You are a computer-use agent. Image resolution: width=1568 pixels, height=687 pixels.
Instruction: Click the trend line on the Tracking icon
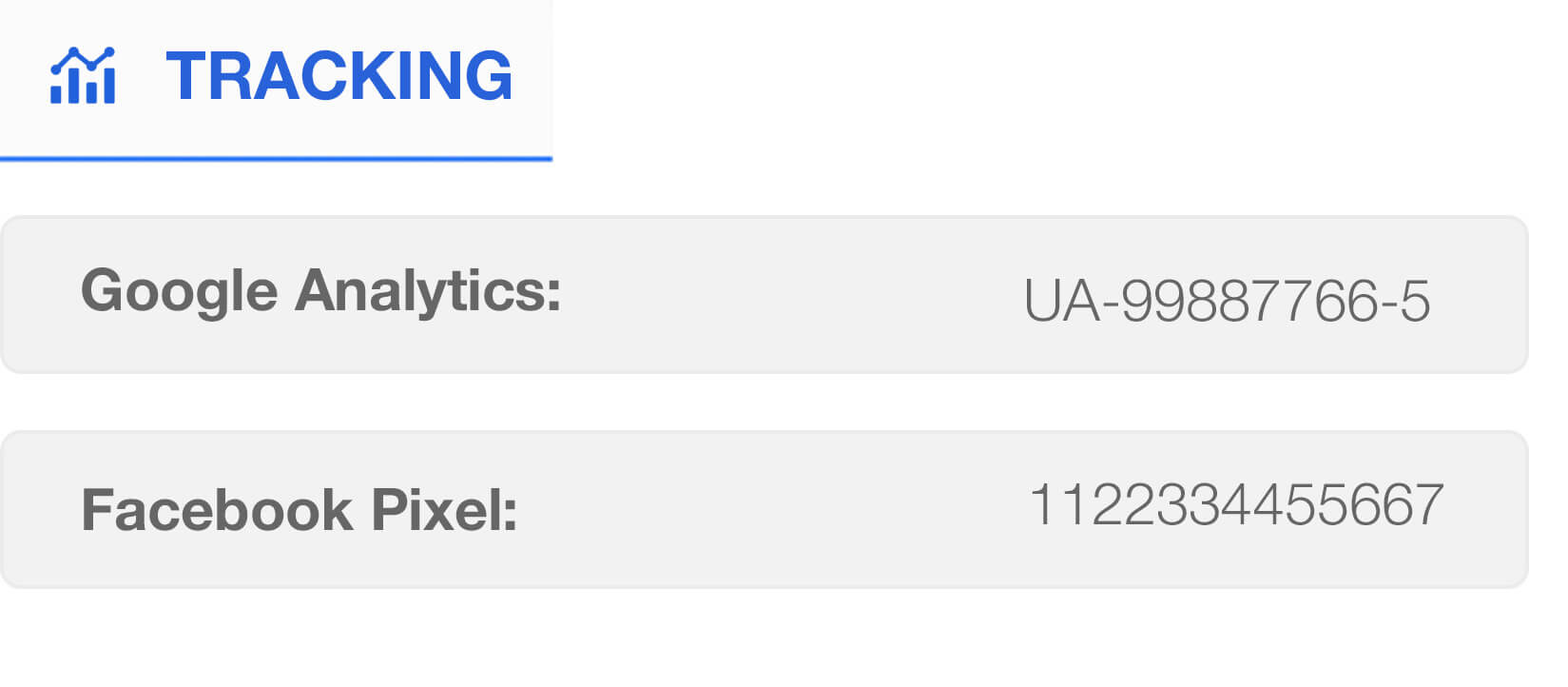83,59
